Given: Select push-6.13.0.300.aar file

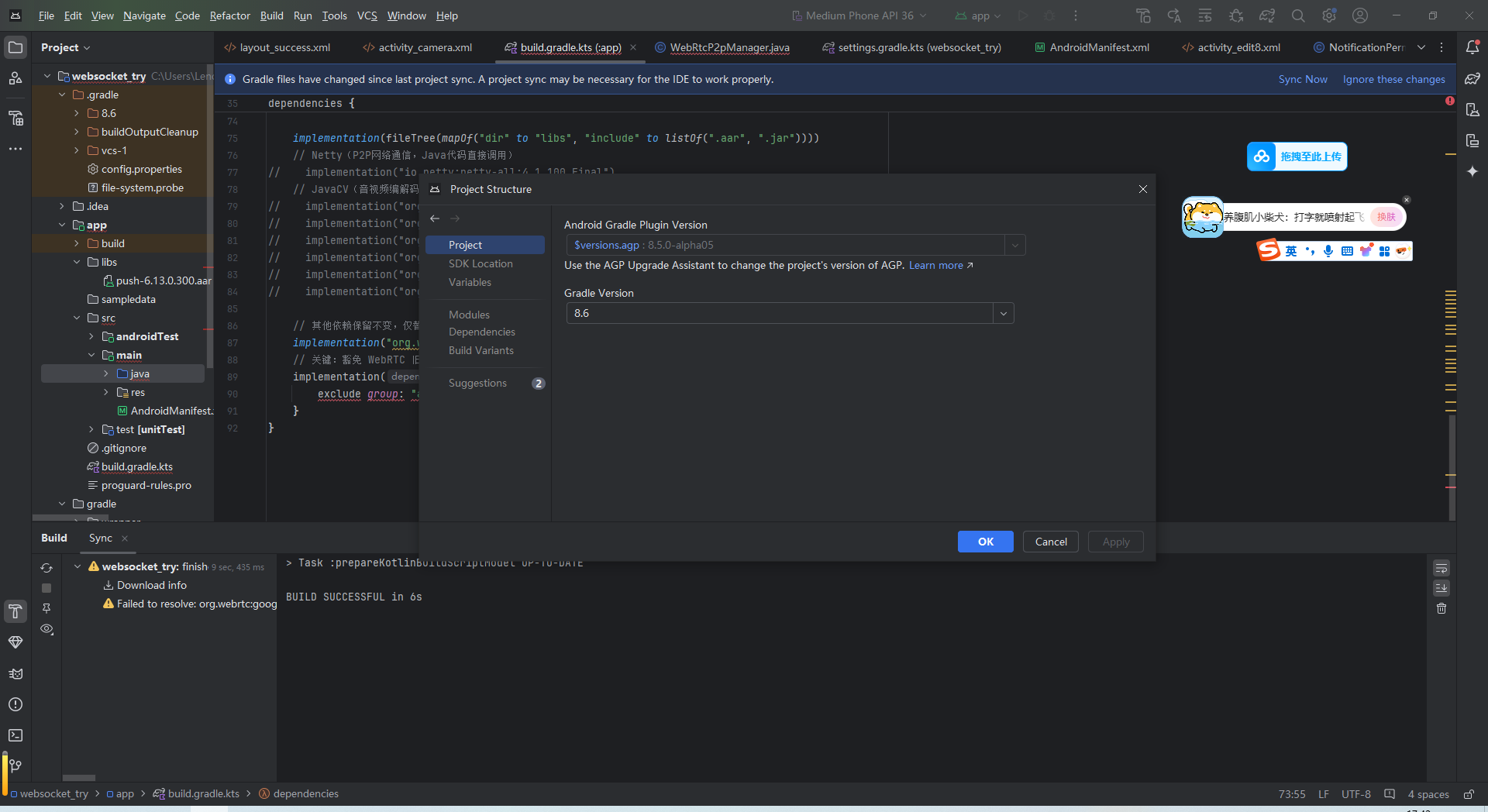Looking at the screenshot, I should 157,280.
